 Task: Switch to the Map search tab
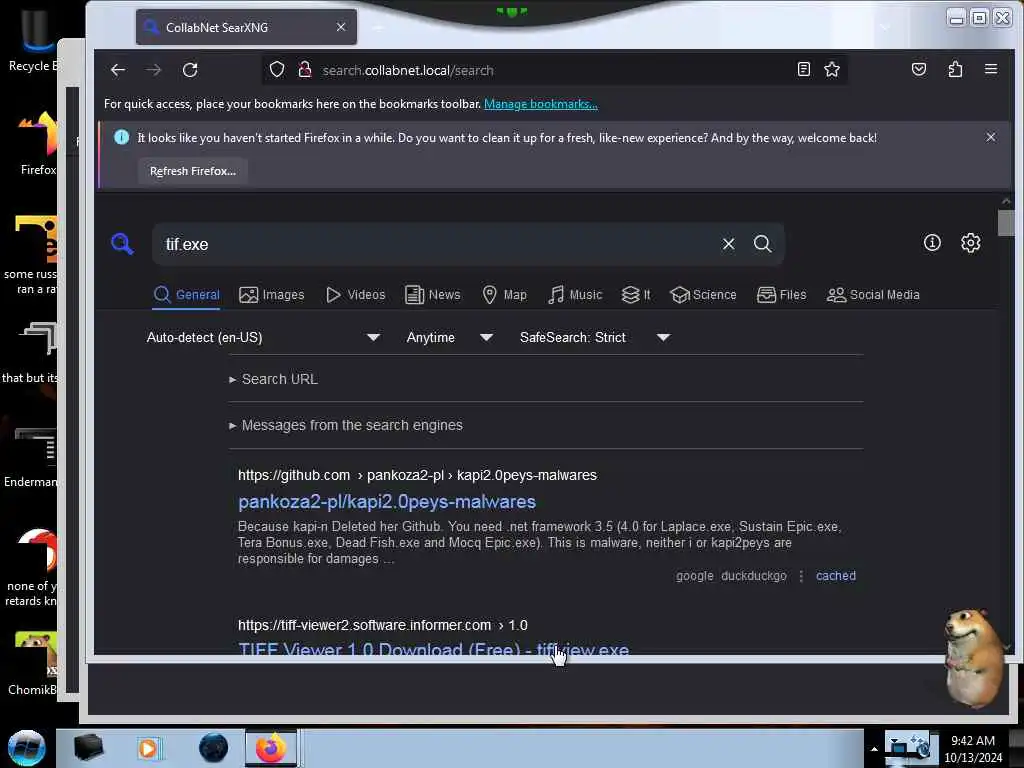[x=504, y=295]
